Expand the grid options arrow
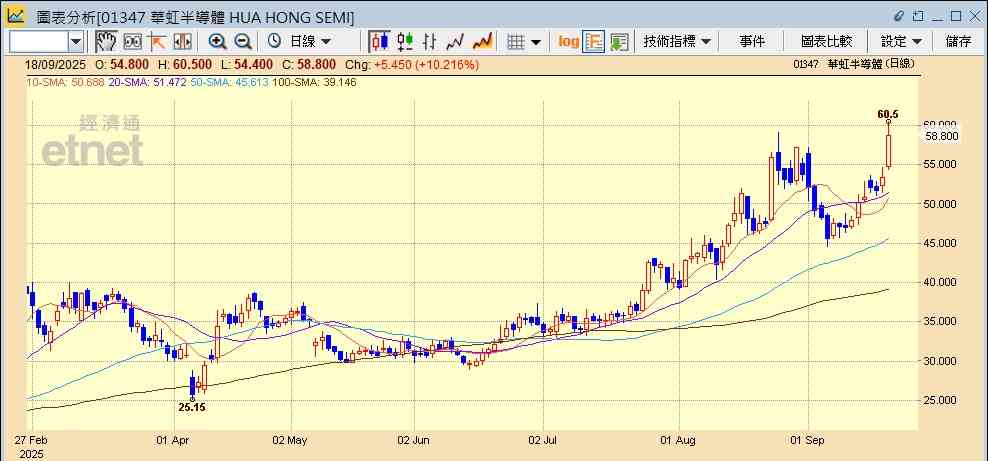The image size is (988, 461). [536, 42]
